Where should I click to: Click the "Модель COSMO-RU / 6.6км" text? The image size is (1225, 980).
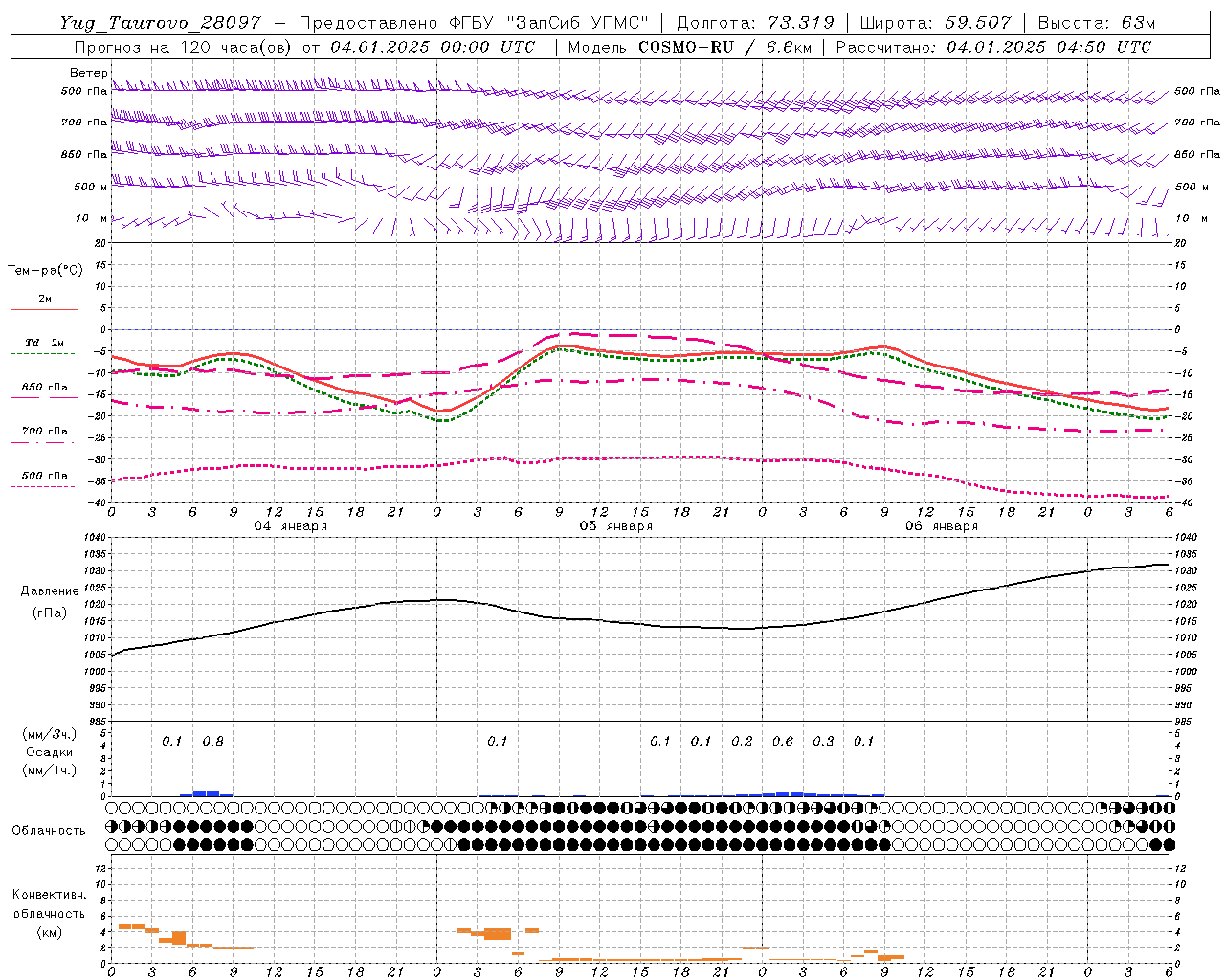688,47
